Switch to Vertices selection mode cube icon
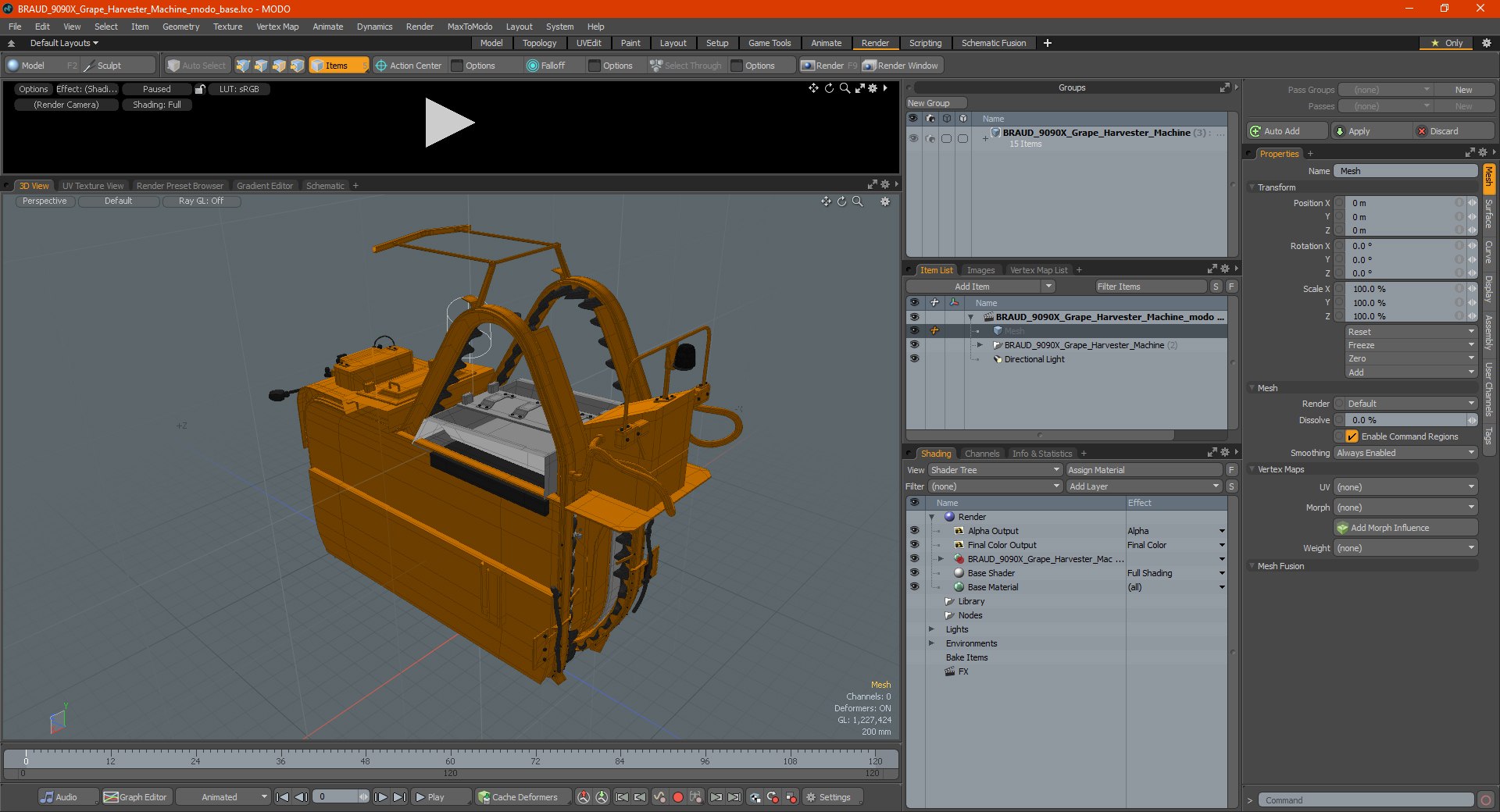The image size is (1500, 812). point(243,66)
